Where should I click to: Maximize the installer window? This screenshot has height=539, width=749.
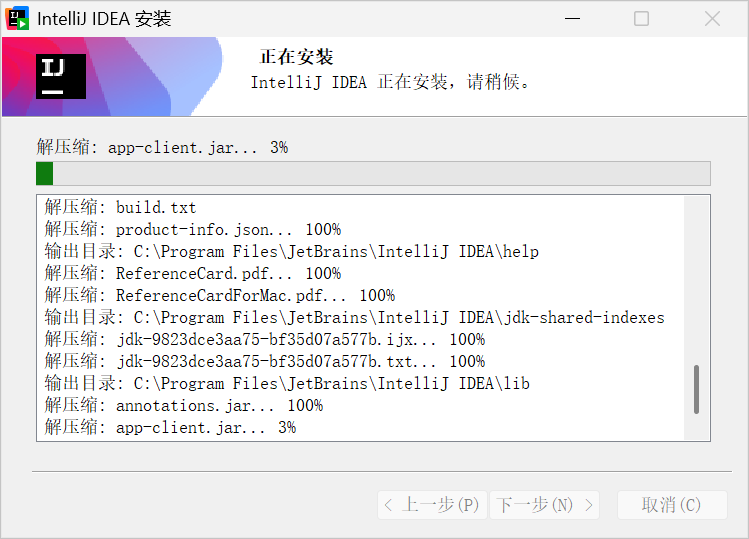coord(641,19)
